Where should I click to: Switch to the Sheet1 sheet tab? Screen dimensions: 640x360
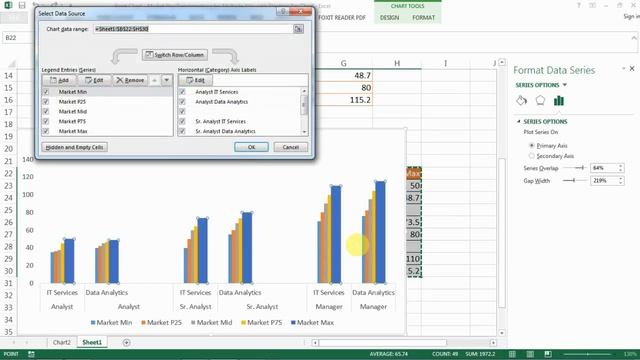(x=92, y=342)
